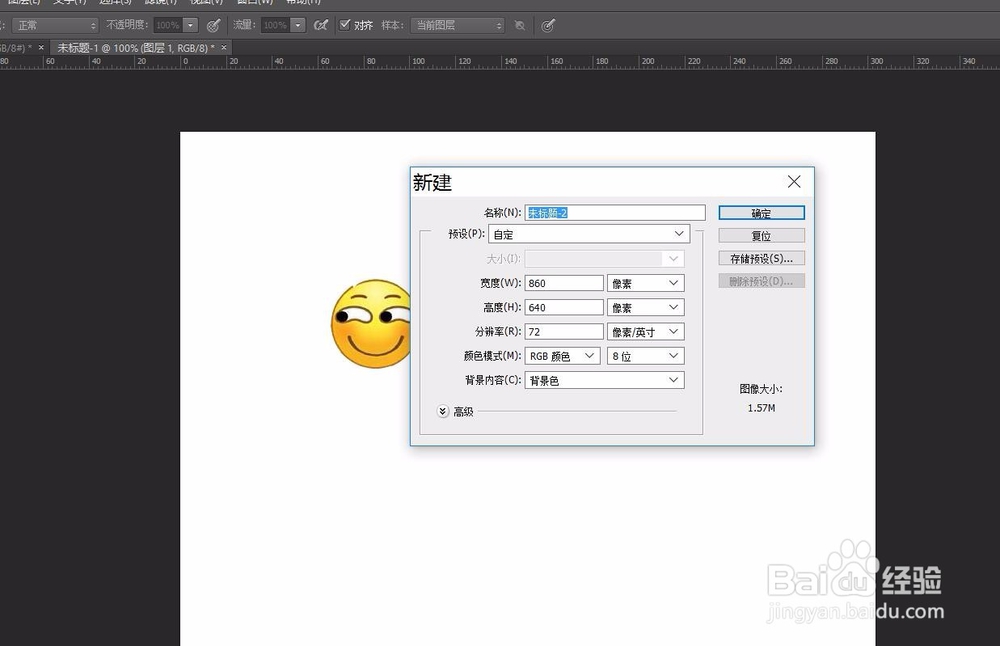Toggle the pressure-for-size icon at options bar end

tap(548, 26)
